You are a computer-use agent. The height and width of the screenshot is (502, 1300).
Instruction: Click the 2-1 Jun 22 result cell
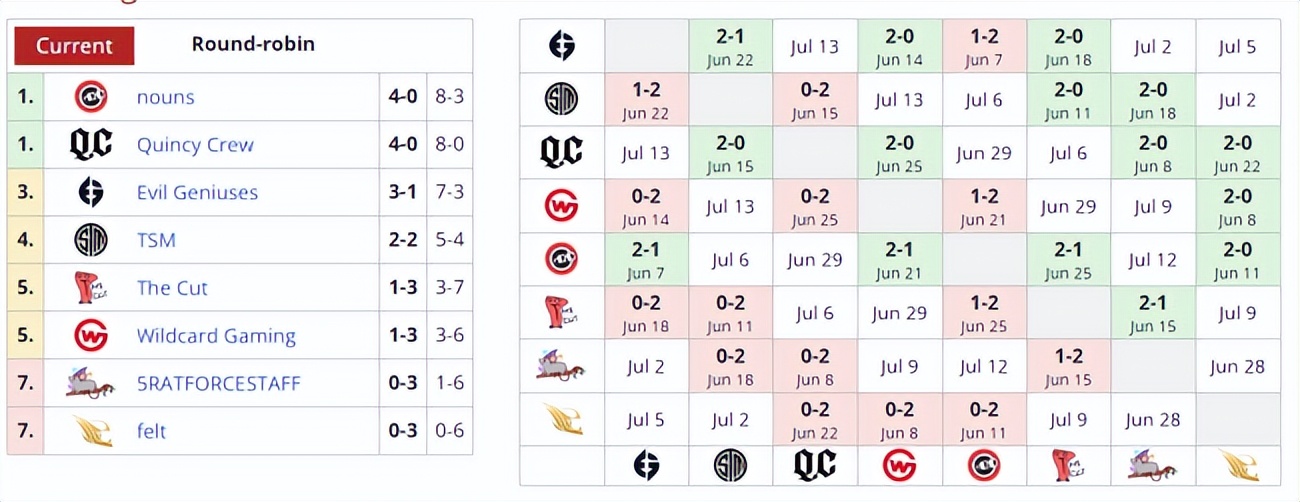[x=730, y=46]
